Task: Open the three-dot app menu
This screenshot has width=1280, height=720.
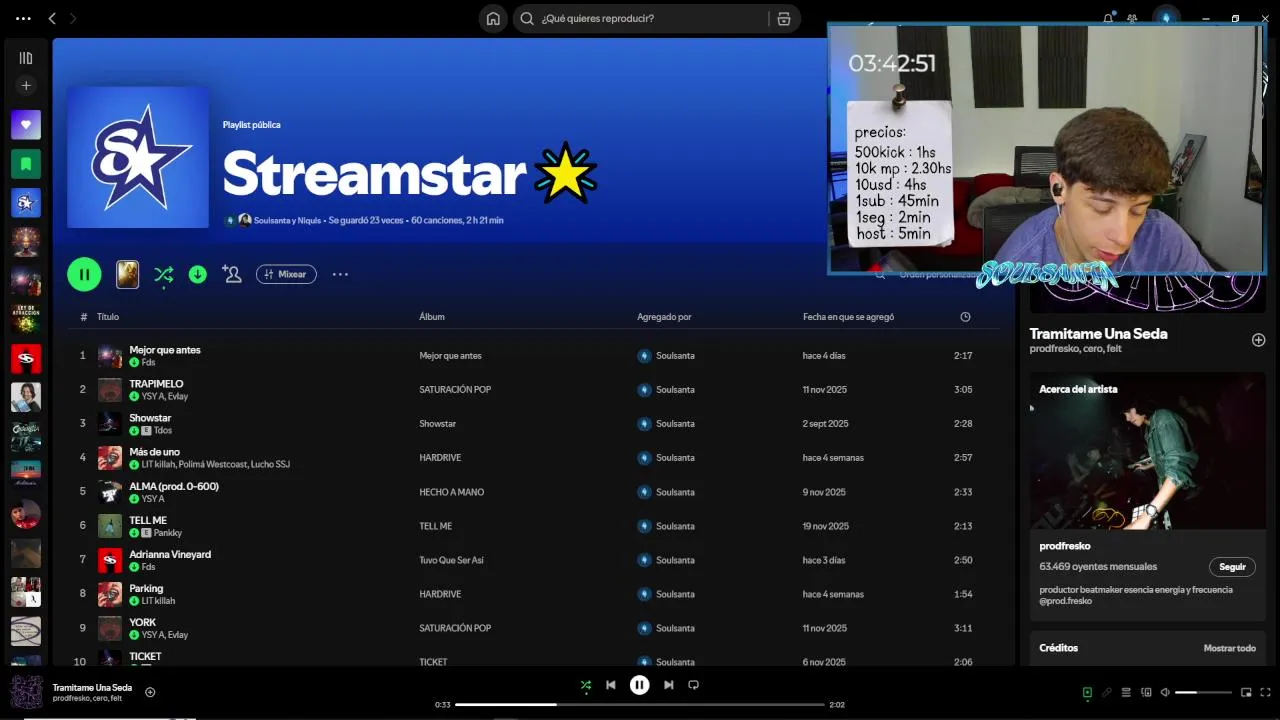Action: [x=23, y=18]
